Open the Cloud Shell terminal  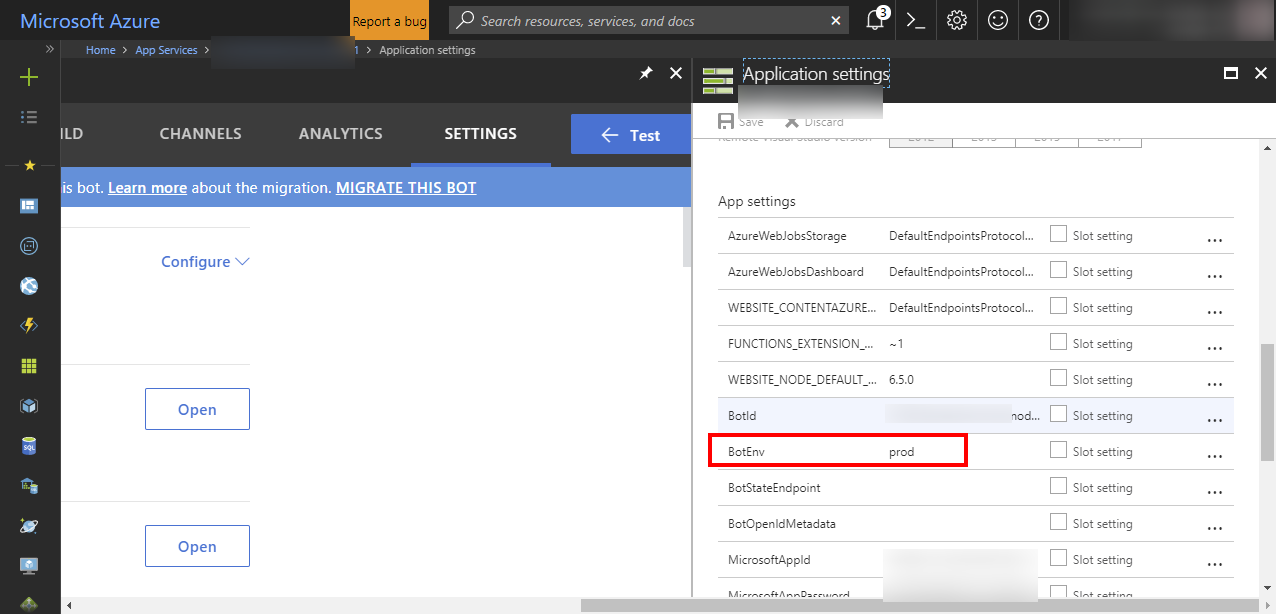pos(914,20)
